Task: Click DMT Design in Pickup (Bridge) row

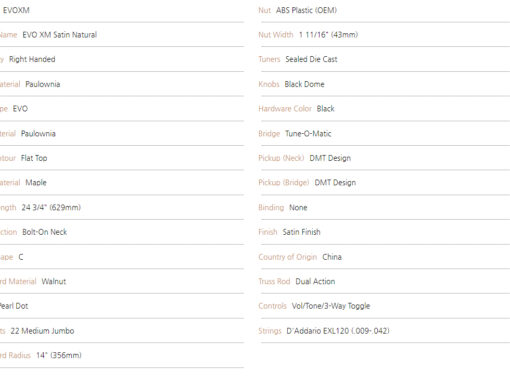Action: tap(335, 183)
